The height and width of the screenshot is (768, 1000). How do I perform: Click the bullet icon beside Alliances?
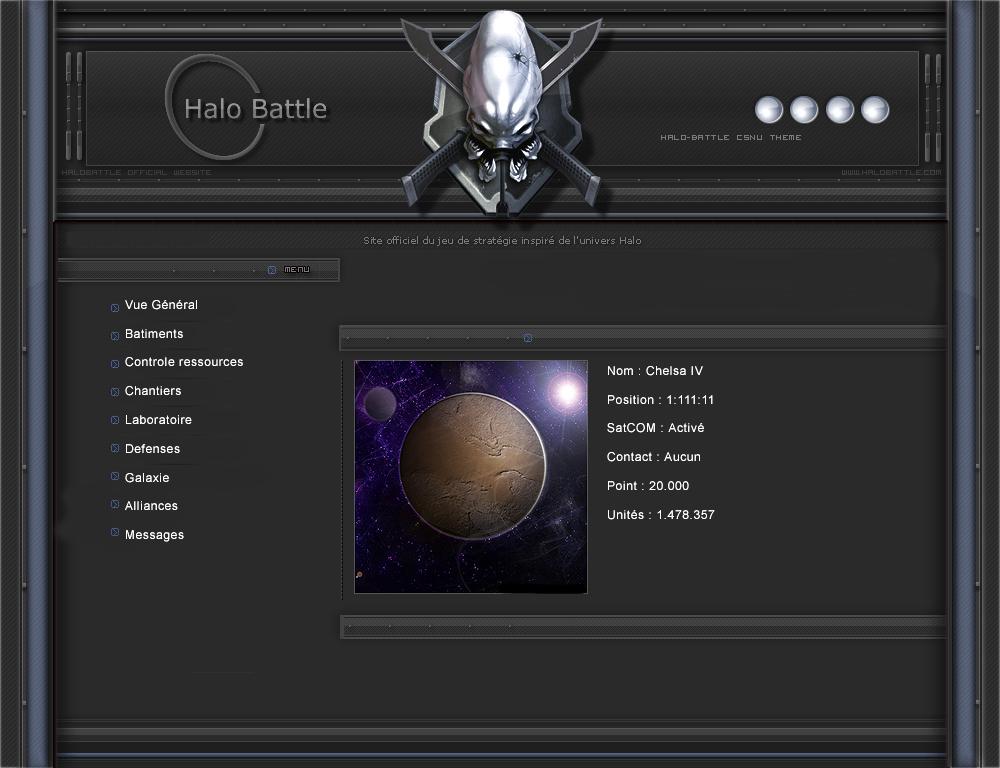pyautogui.click(x=115, y=504)
